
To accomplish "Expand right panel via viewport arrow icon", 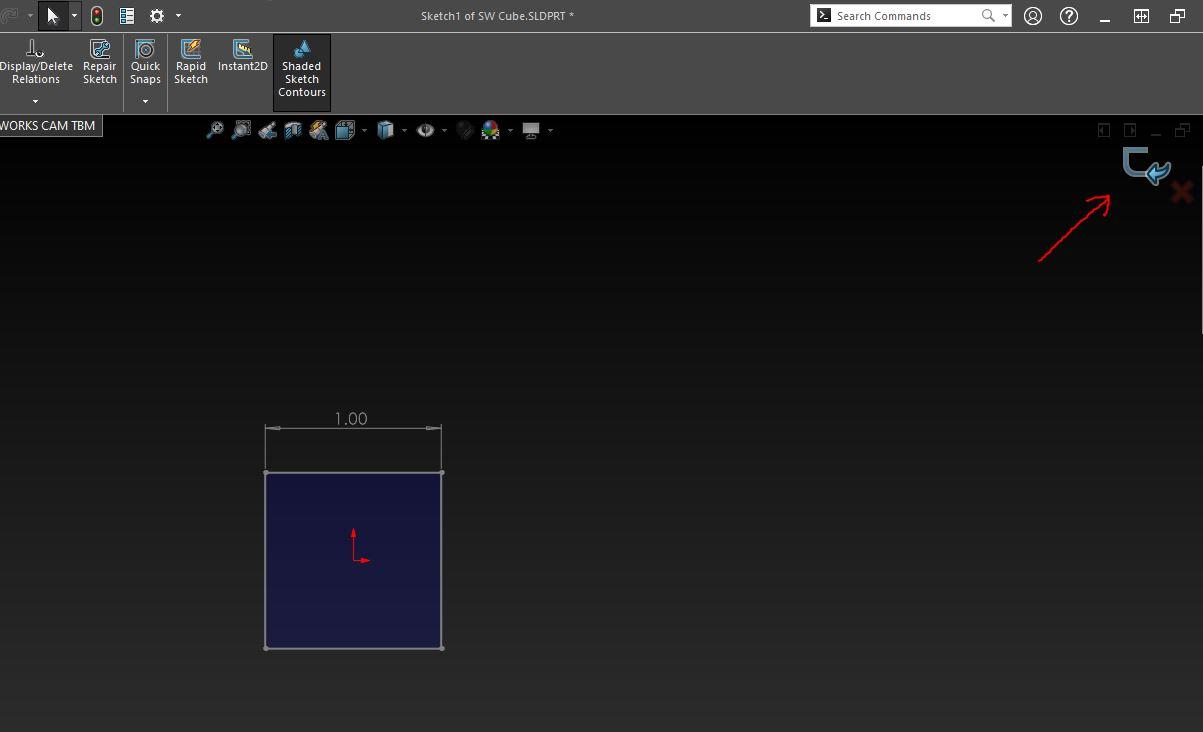I will point(1130,130).
